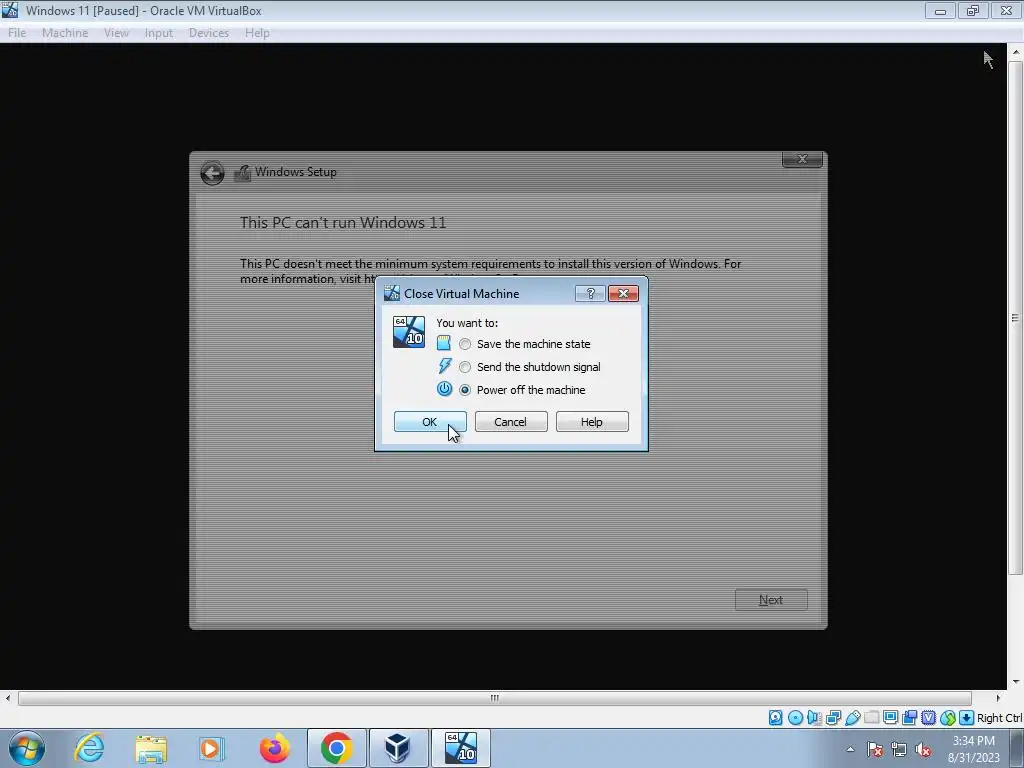Click the shared folders status bar icon
The image size is (1024, 768).
click(x=871, y=718)
